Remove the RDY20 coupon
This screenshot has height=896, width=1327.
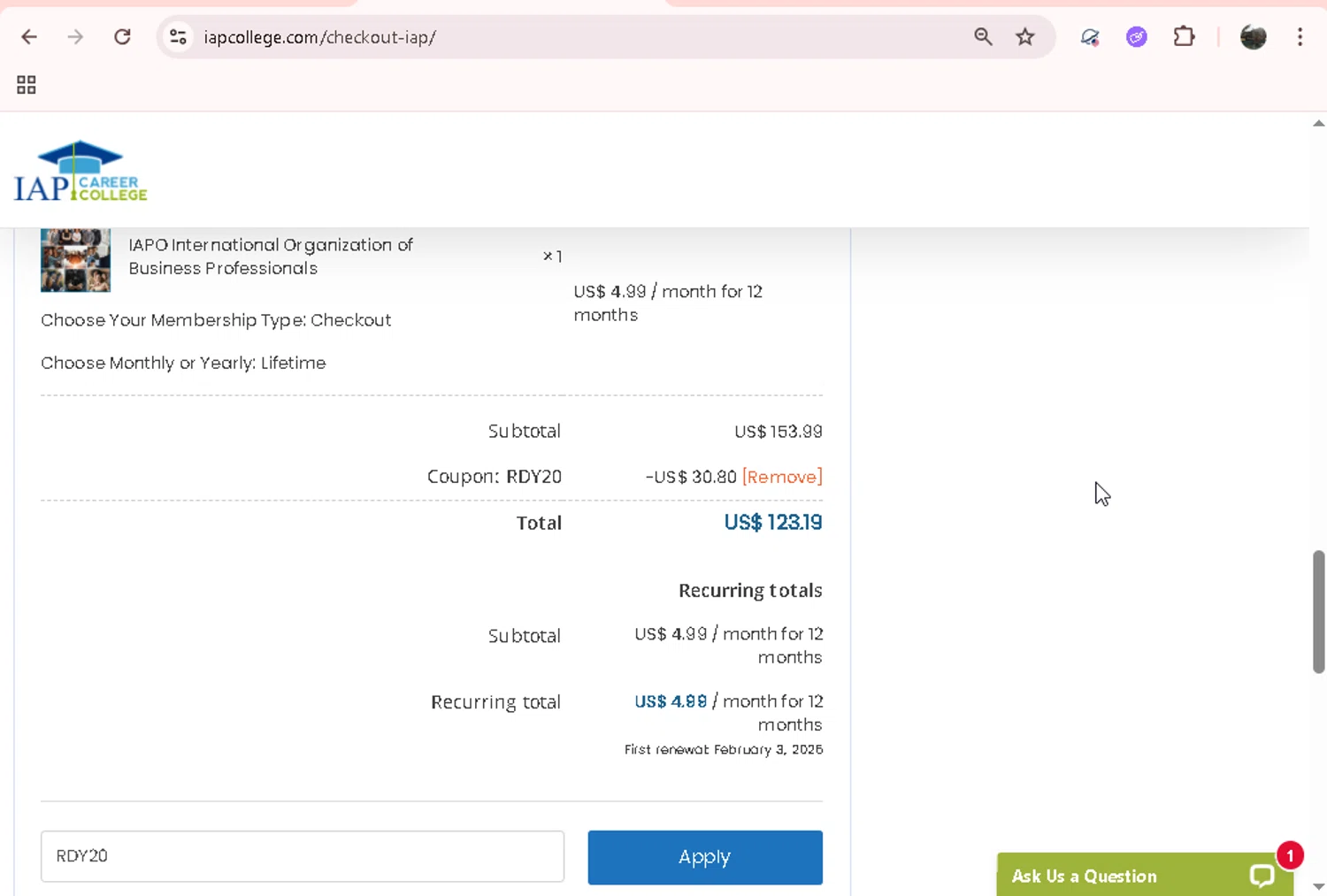click(782, 477)
